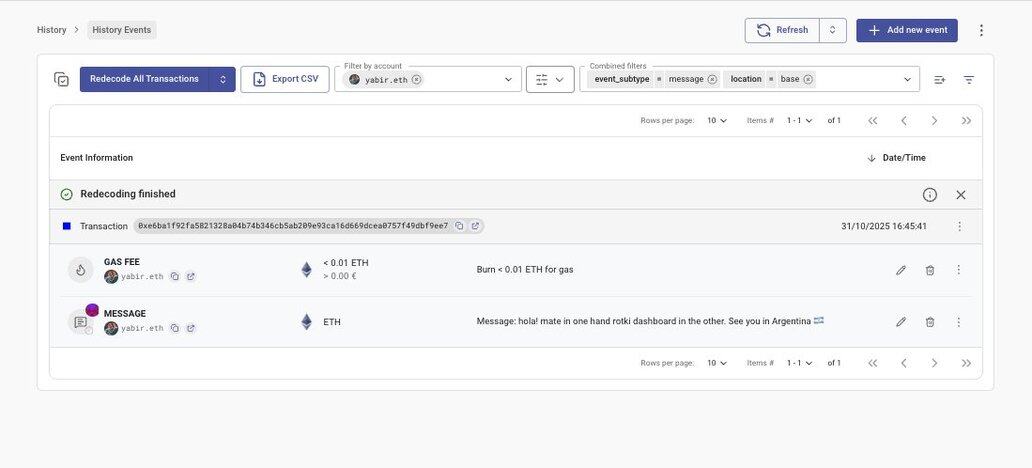The height and width of the screenshot is (468, 1032).
Task: Open the MESSAGE event three-dot menu
Action: click(958, 322)
